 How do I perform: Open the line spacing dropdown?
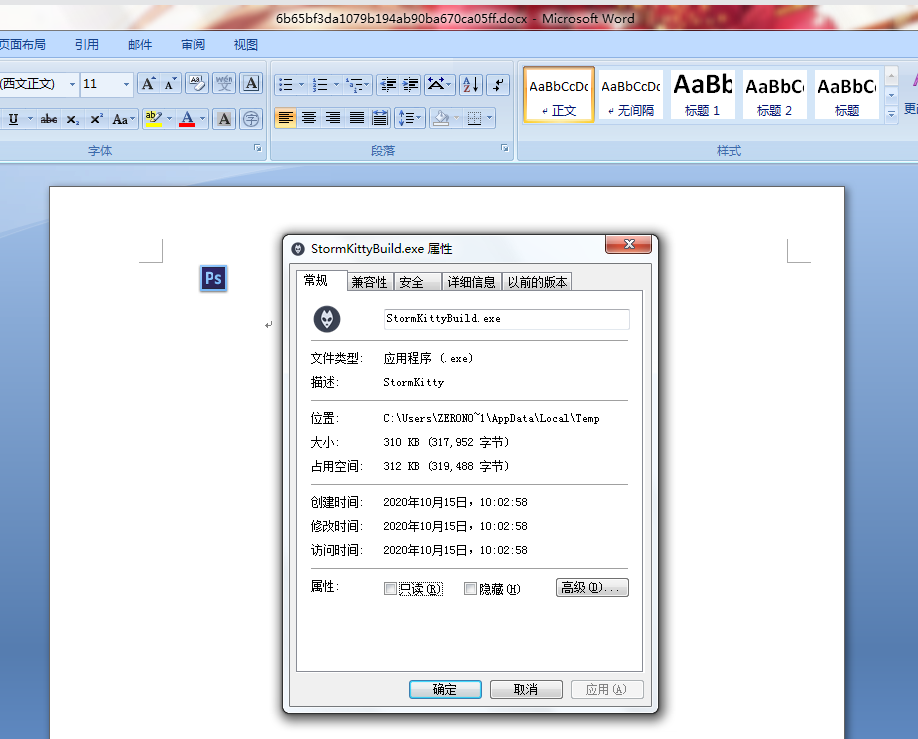click(410, 118)
